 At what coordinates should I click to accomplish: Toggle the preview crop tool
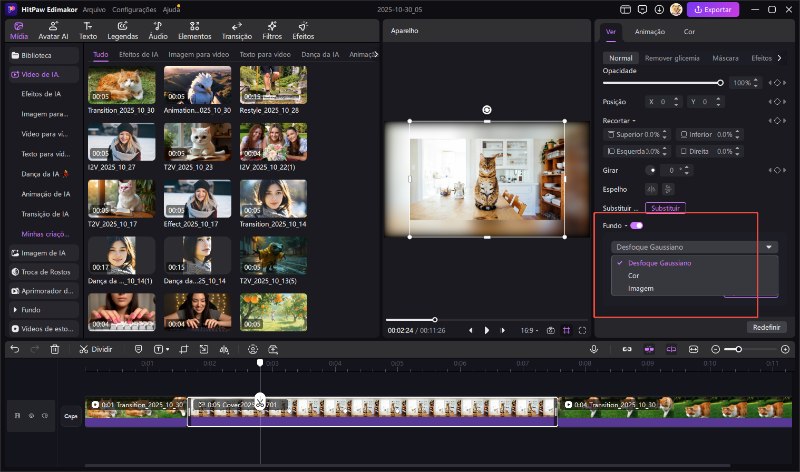point(566,331)
